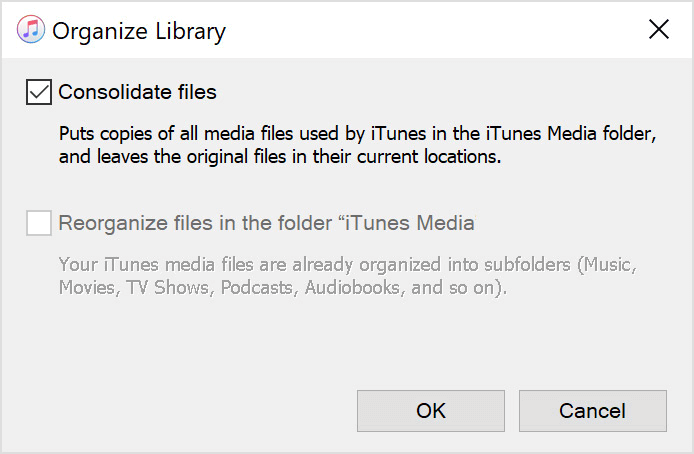Click the "Organize Library" title text
The width and height of the screenshot is (694, 454).
point(139,31)
